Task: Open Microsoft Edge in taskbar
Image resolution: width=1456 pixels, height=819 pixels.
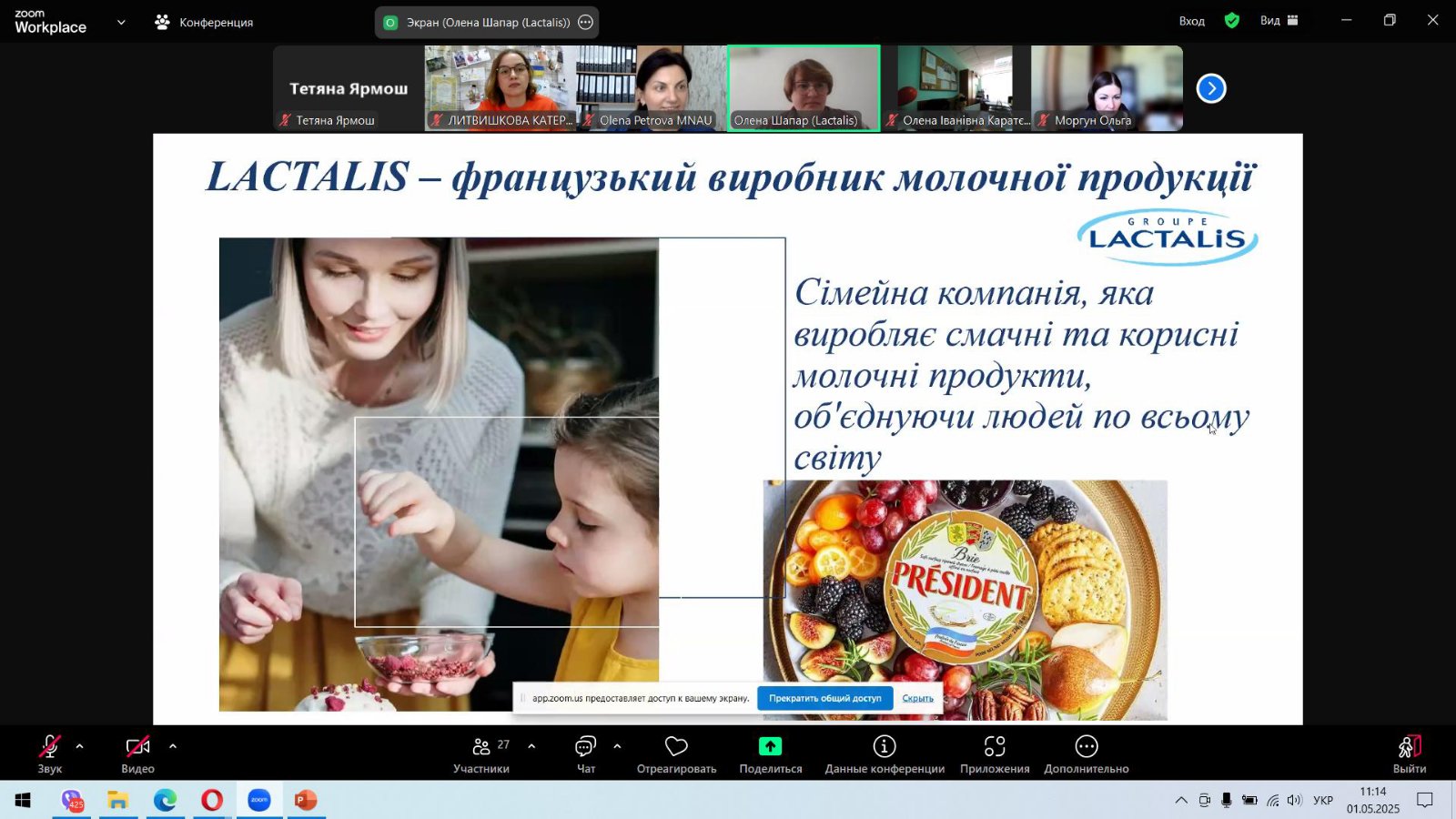Action: 165,800
